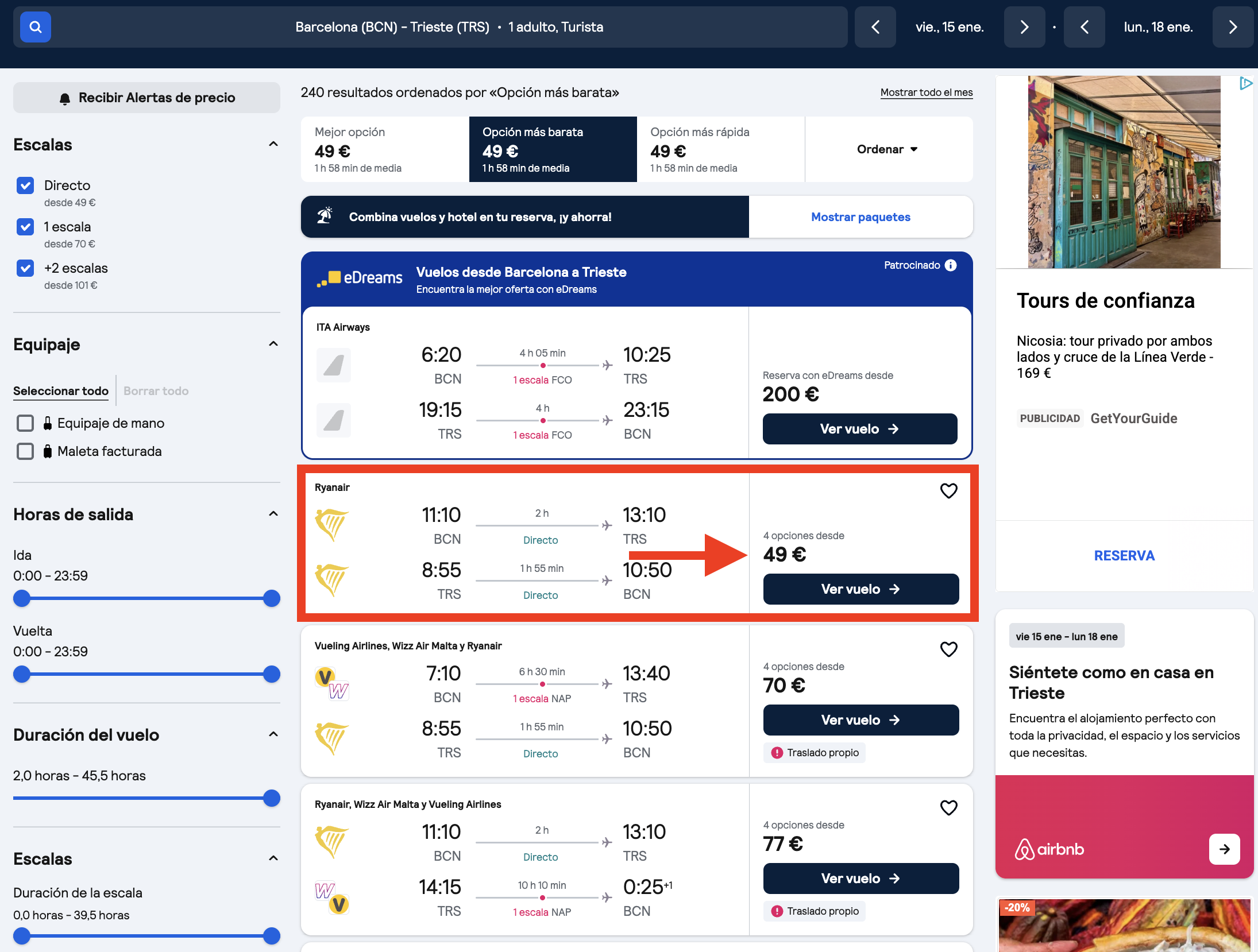Collapse the Equipaje section
The image size is (1258, 952).
[273, 344]
